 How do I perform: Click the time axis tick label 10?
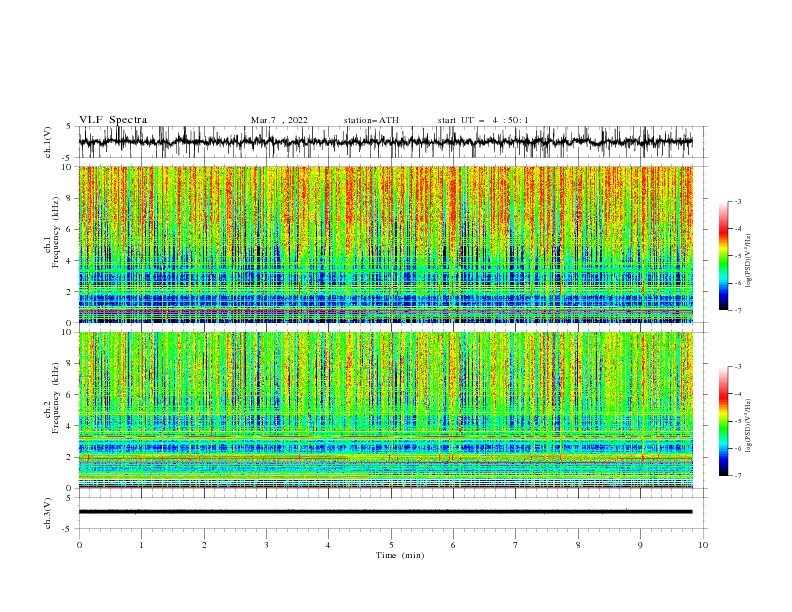click(x=703, y=545)
